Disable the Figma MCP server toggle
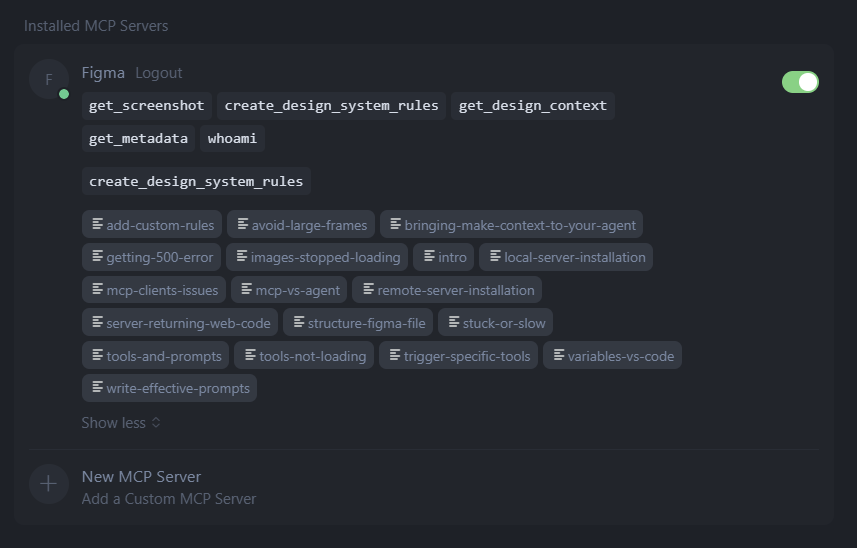The image size is (857, 548). tap(800, 82)
